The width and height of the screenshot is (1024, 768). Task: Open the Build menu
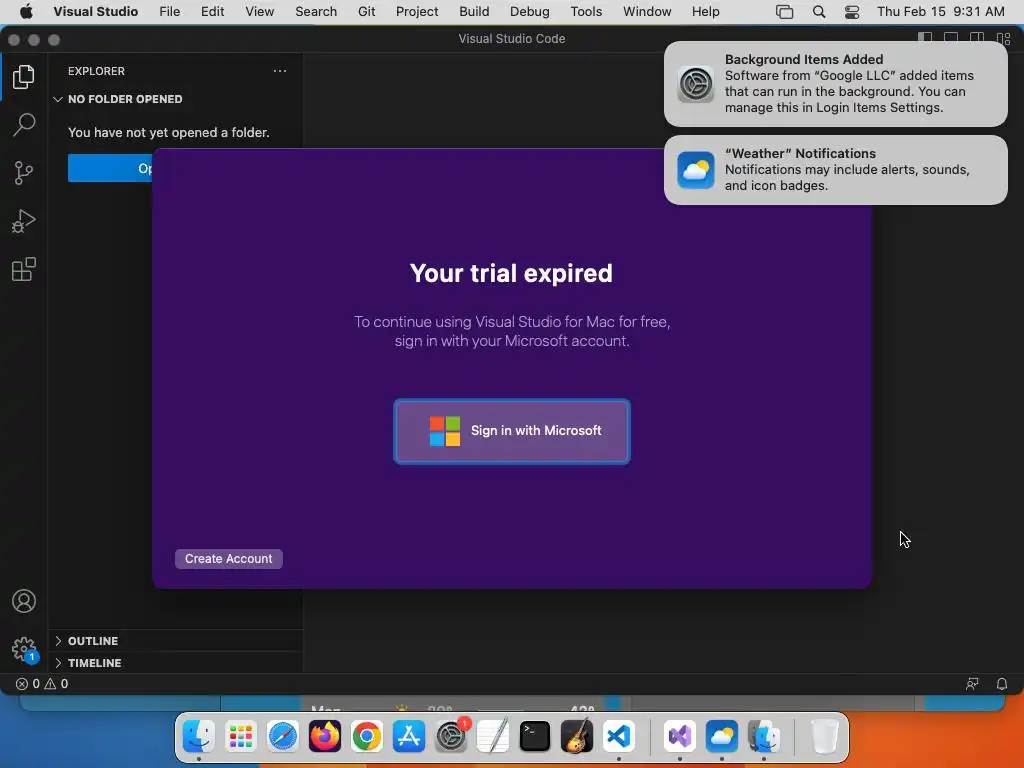click(x=474, y=12)
